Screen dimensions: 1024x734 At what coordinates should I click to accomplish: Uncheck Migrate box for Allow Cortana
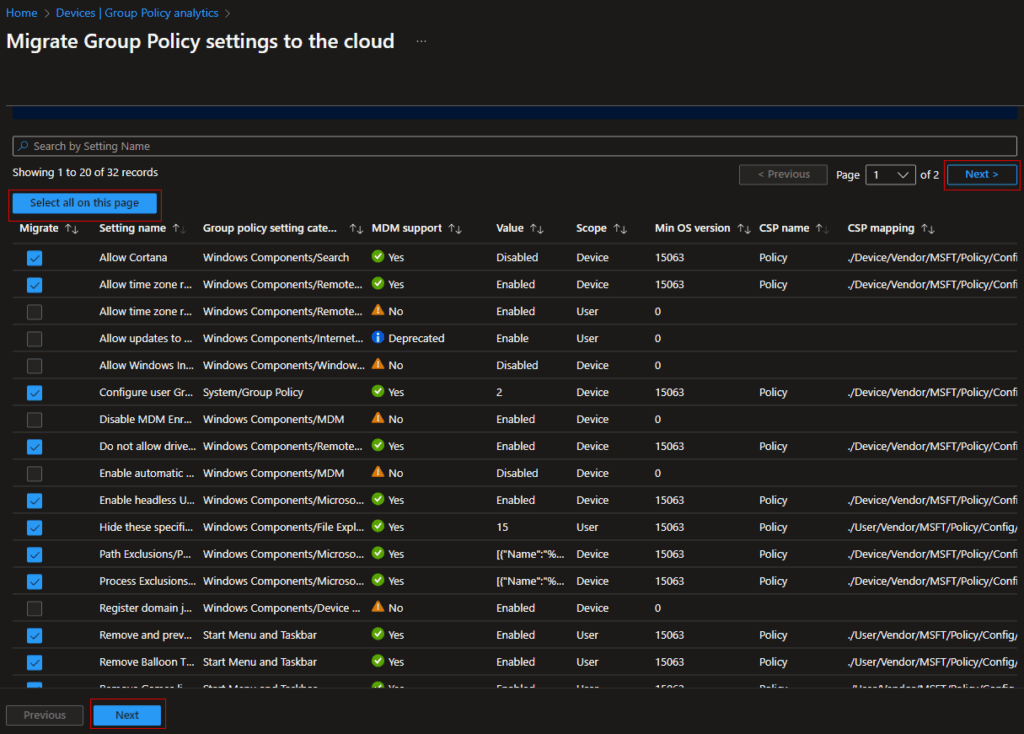[x=35, y=258]
